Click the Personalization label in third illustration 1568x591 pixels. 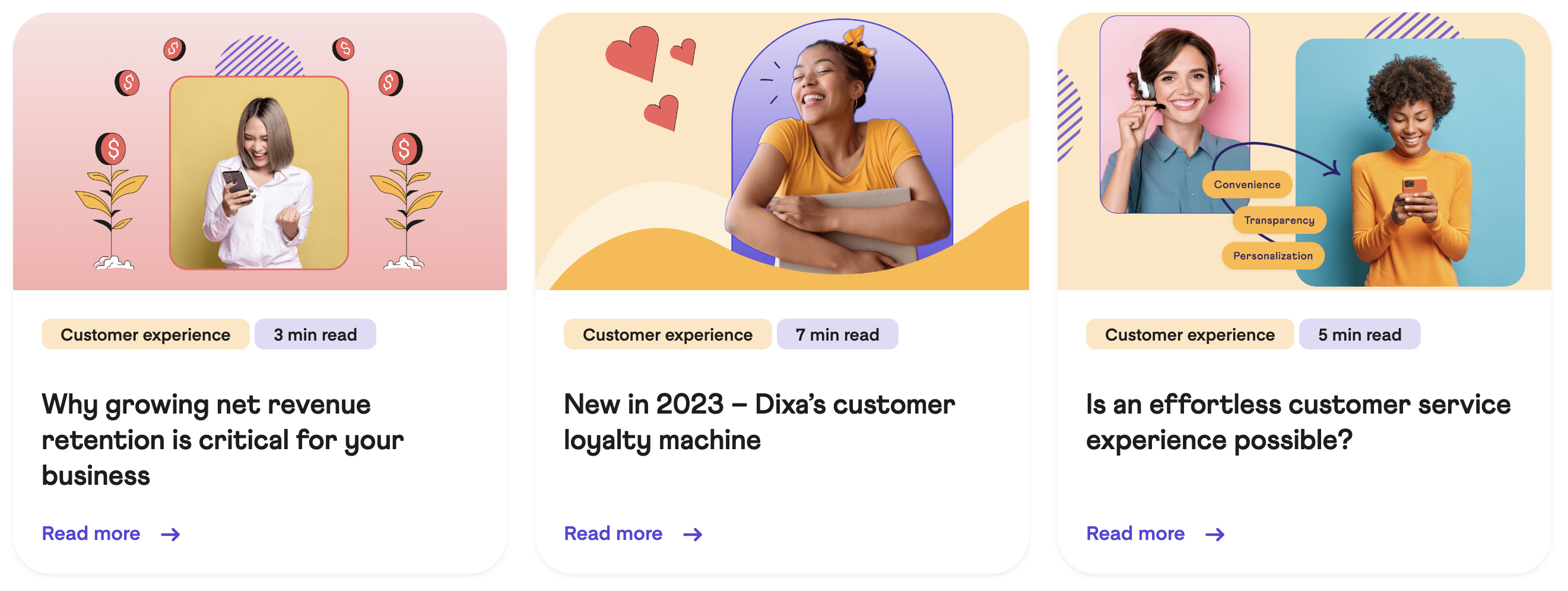(1273, 256)
